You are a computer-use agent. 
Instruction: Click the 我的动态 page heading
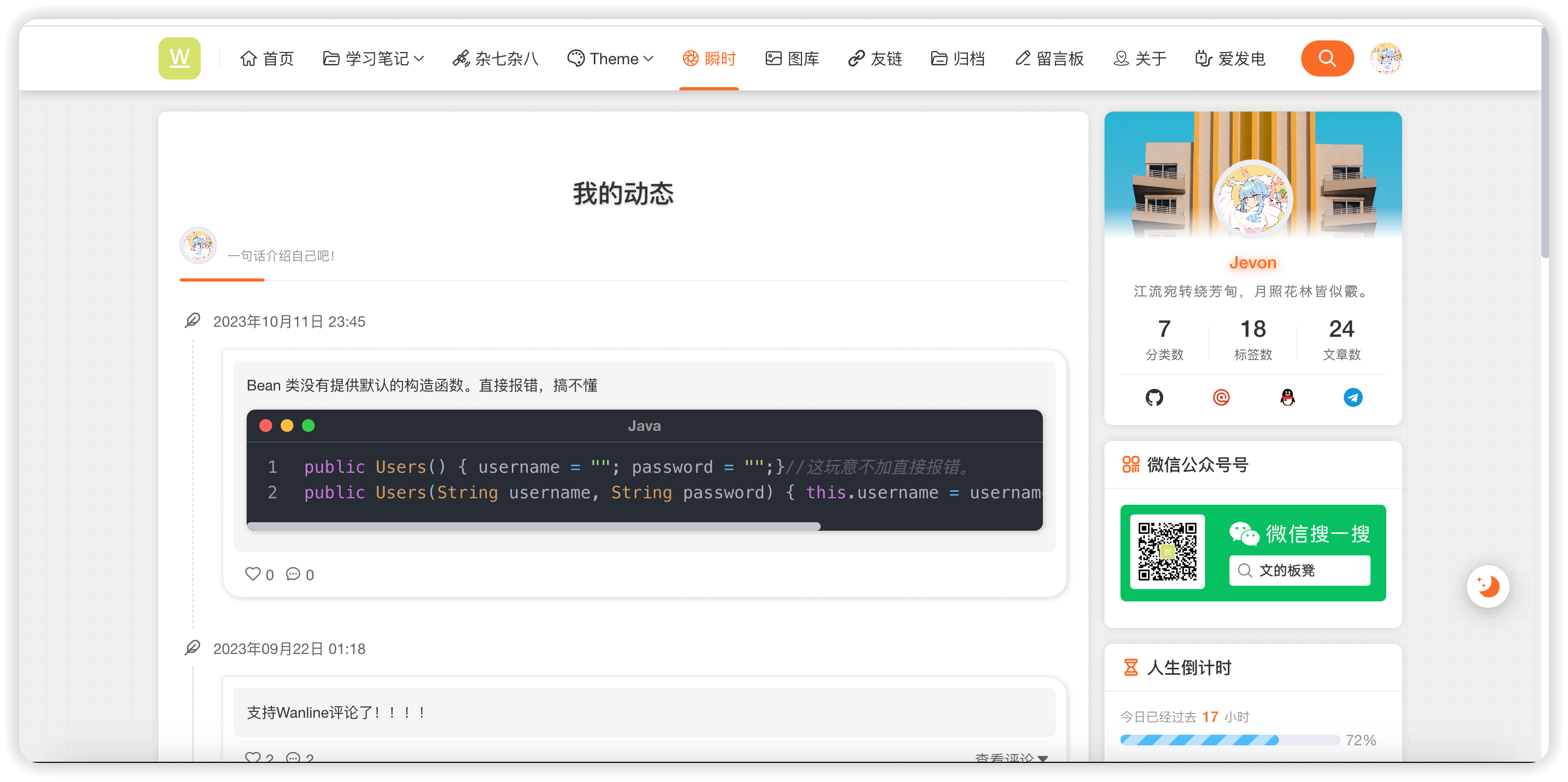[623, 193]
